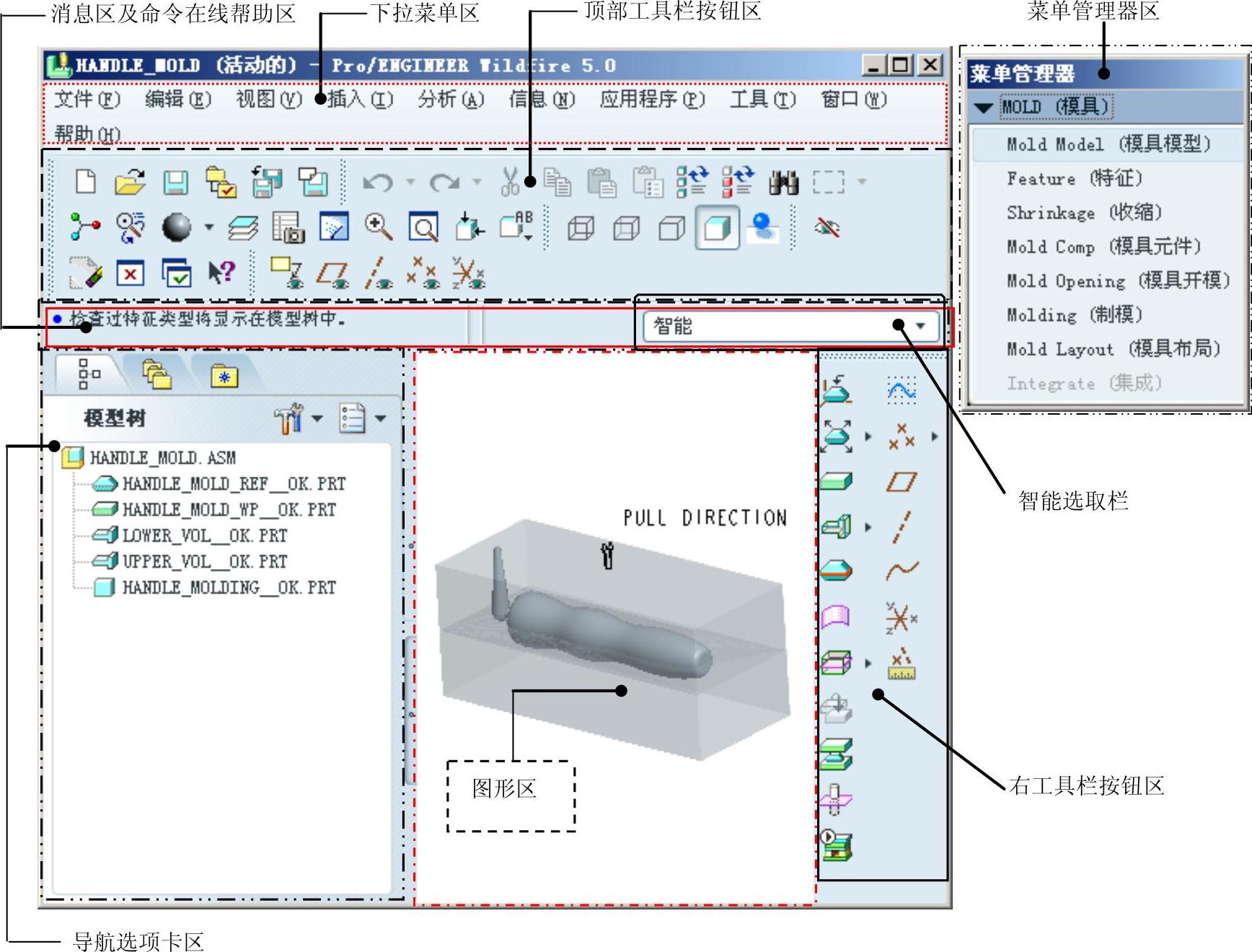Open the Redo history dropdown arrow
The width and height of the screenshot is (1252, 952).
tap(477, 182)
